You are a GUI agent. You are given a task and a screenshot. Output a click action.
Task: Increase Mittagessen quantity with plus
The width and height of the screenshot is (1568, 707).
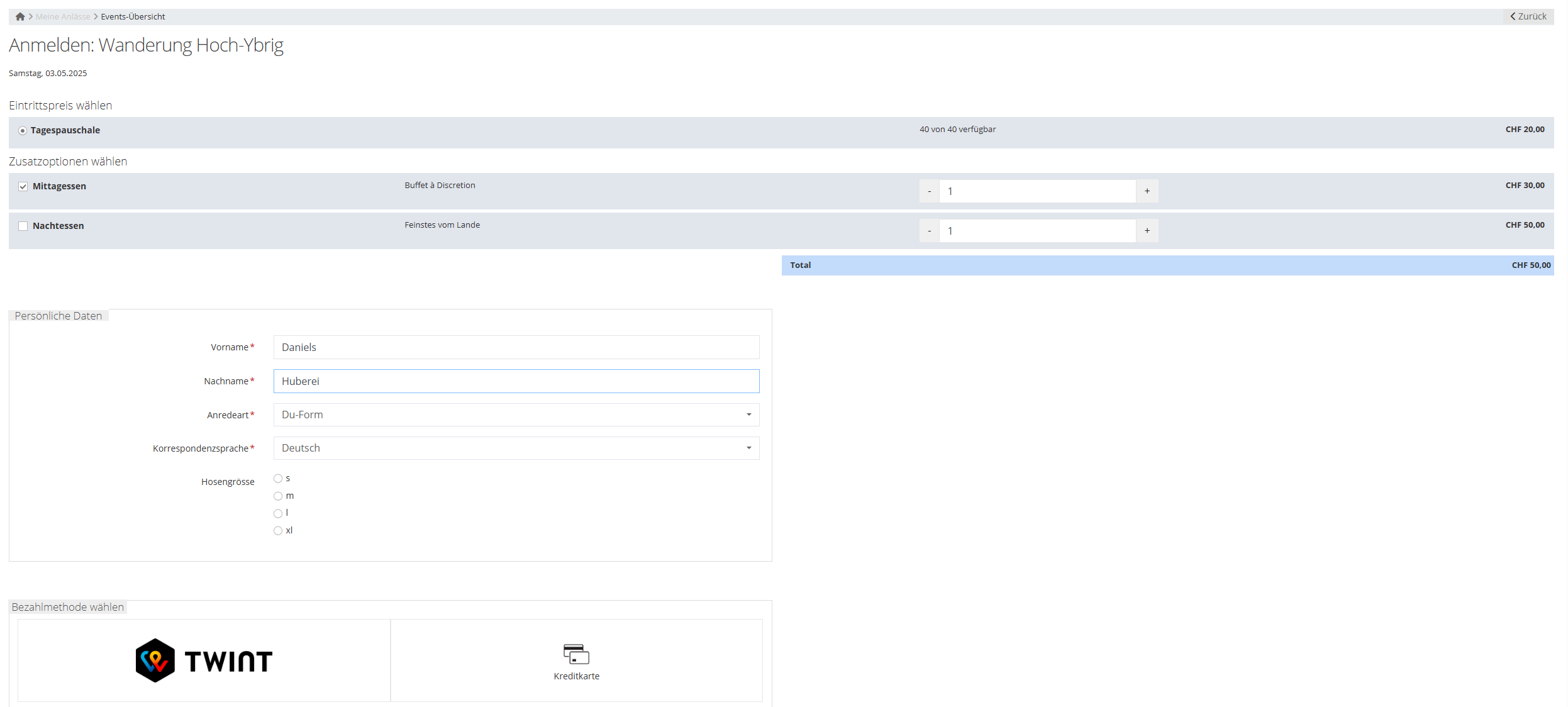[1147, 191]
